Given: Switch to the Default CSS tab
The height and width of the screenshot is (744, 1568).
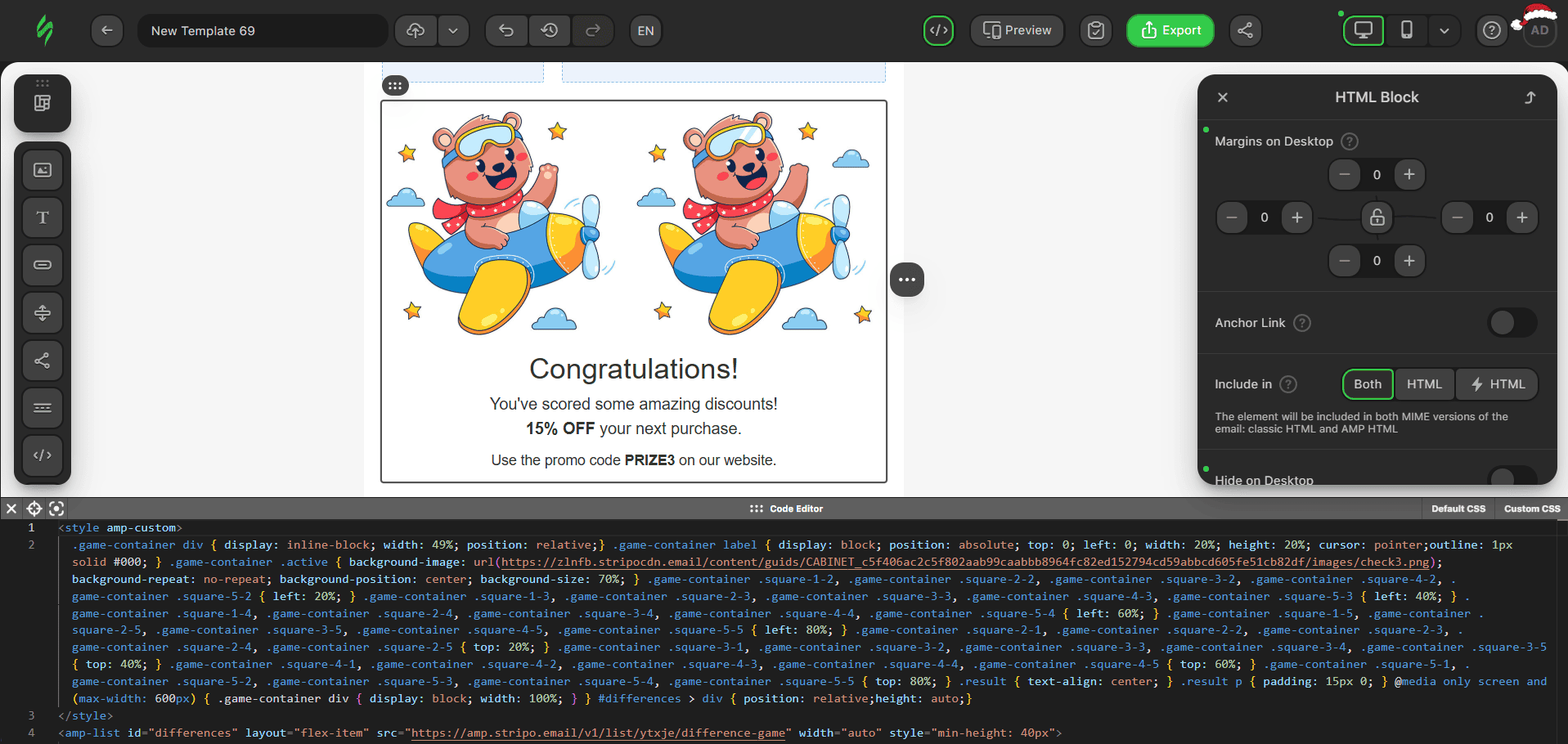Looking at the screenshot, I should (1458, 509).
